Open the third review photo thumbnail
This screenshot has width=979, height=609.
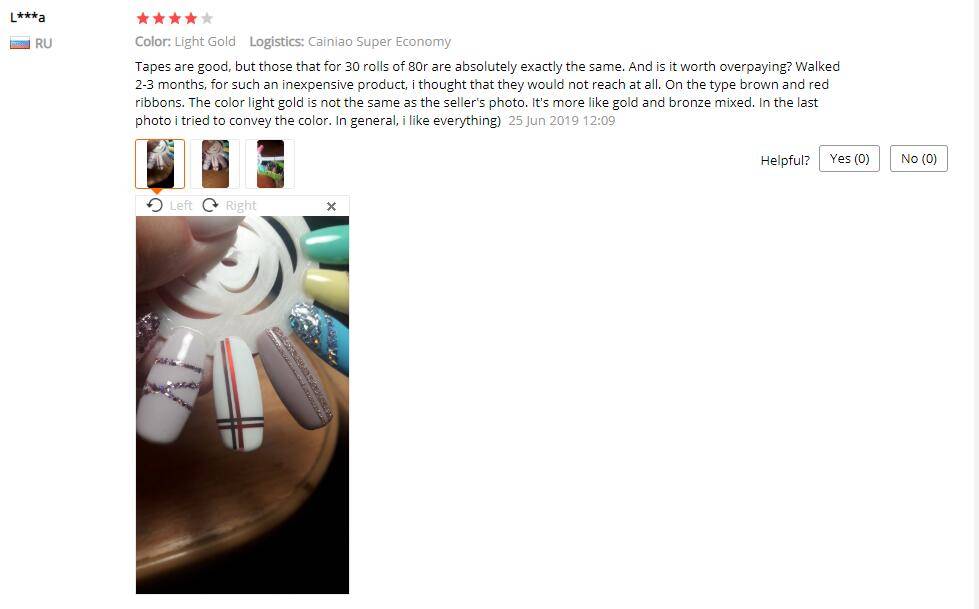point(270,164)
